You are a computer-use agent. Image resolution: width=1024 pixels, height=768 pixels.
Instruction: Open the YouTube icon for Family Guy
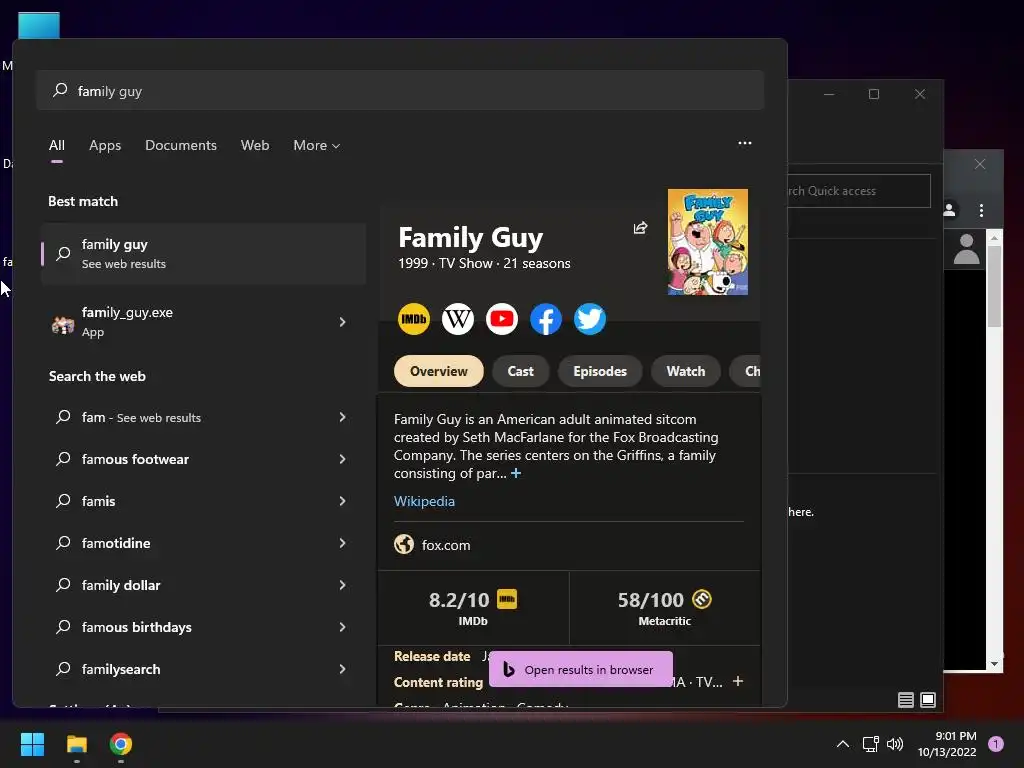pyautogui.click(x=502, y=319)
